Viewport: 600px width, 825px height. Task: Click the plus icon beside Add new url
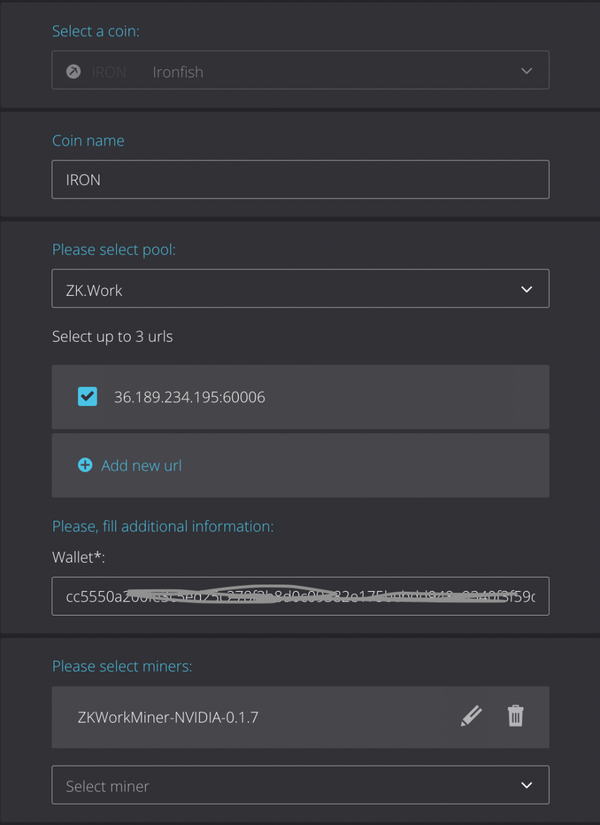click(x=85, y=465)
